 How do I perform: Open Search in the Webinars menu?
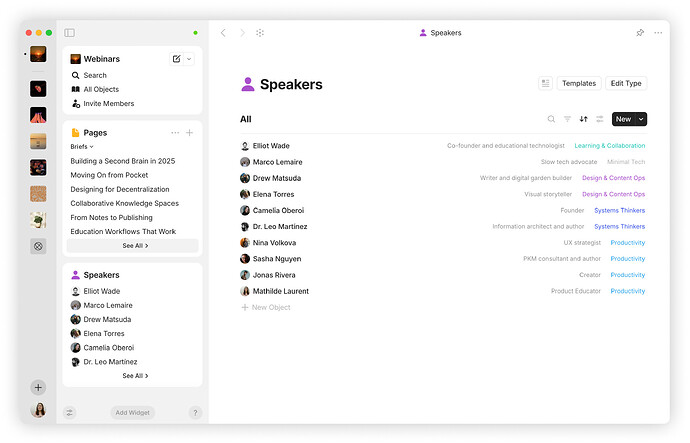point(95,75)
